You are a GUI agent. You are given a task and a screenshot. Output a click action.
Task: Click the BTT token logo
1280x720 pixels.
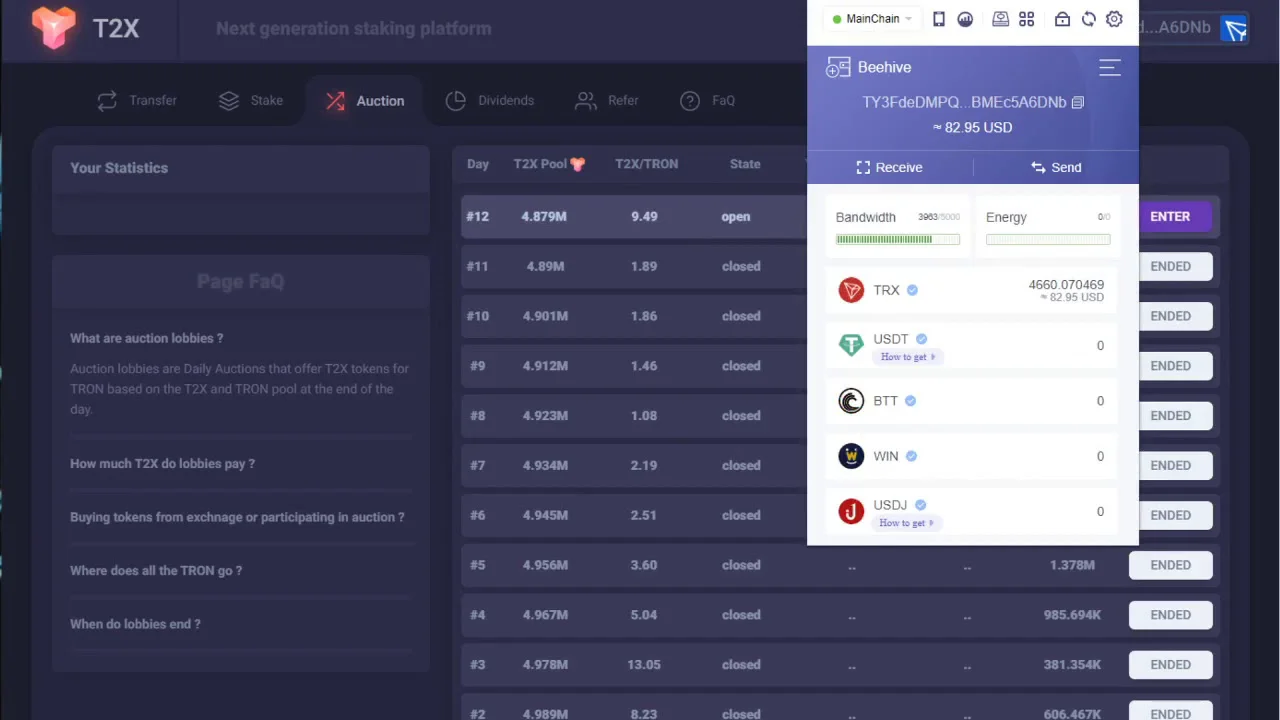[x=851, y=401]
